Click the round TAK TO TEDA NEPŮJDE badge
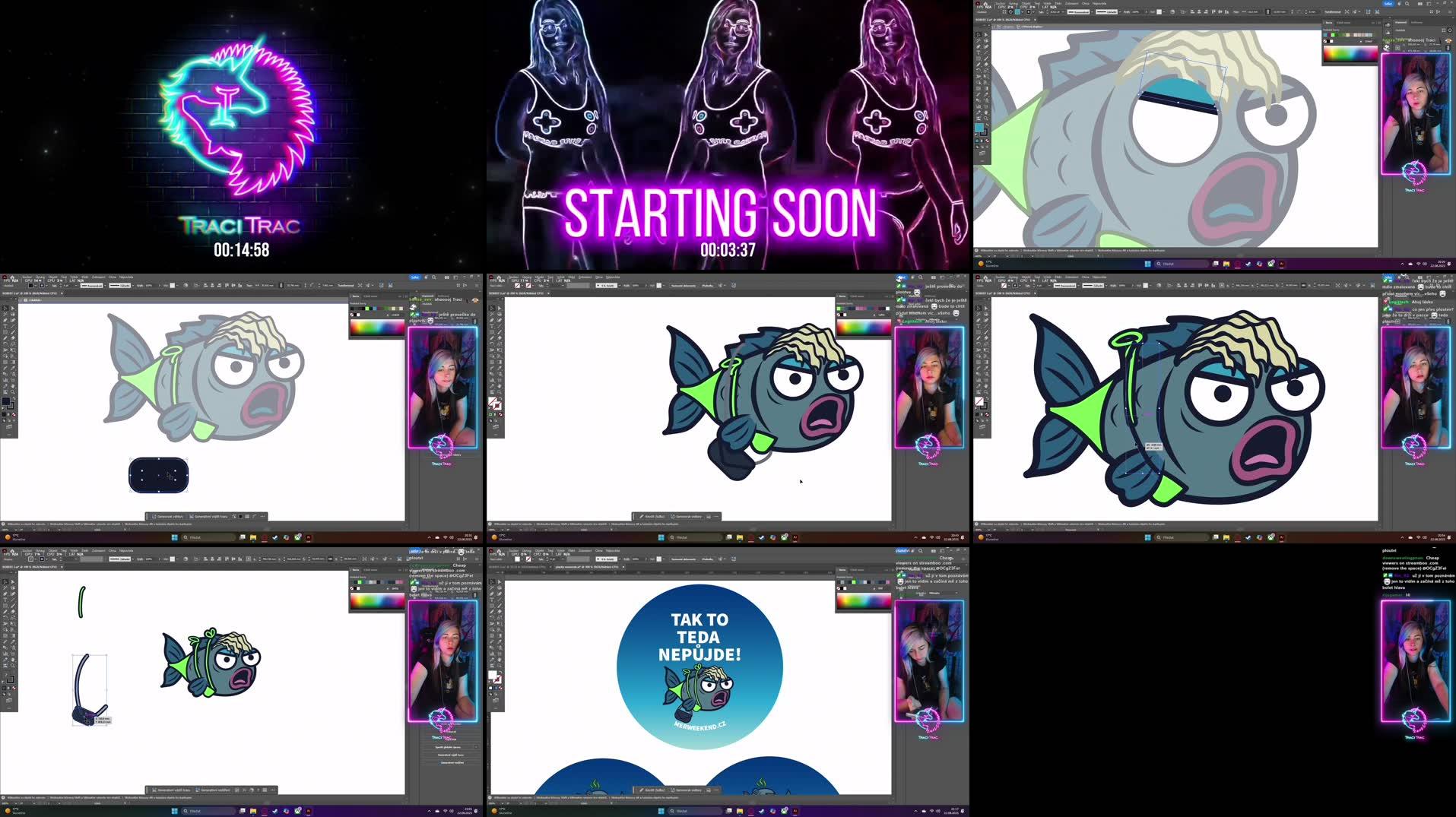 click(x=699, y=667)
